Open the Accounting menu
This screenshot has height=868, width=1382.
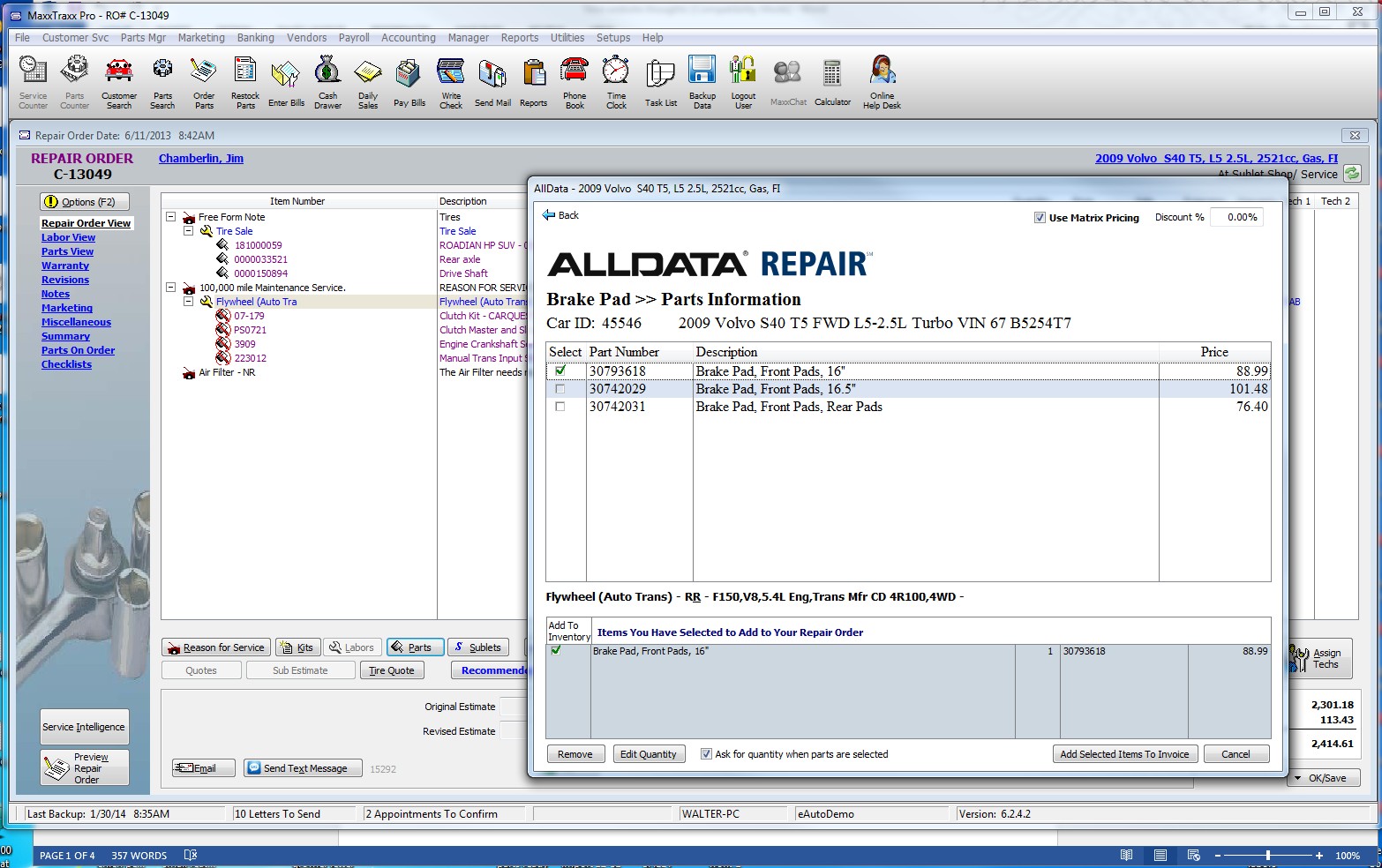point(408,38)
